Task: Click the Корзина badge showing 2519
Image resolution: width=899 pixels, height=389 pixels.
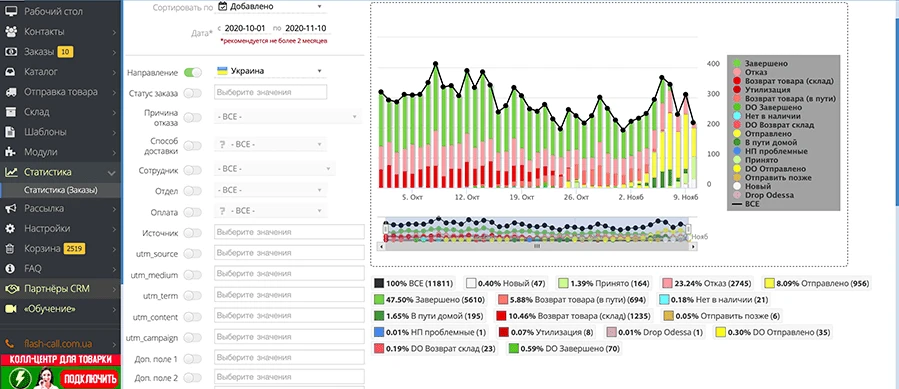Action: pyautogui.click(x=74, y=248)
